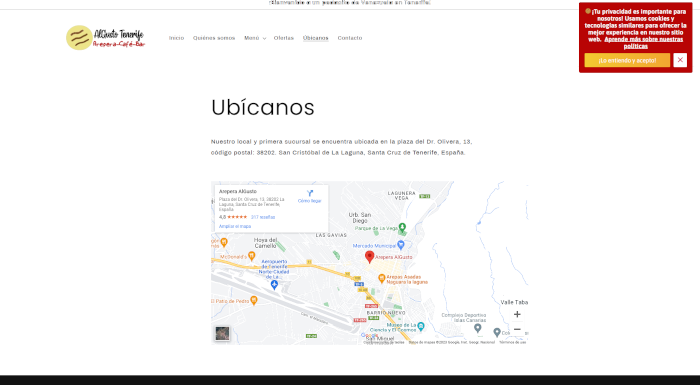This screenshot has width=700, height=385.
Task: Switch to satellite view thumbnail
Action: [222, 333]
